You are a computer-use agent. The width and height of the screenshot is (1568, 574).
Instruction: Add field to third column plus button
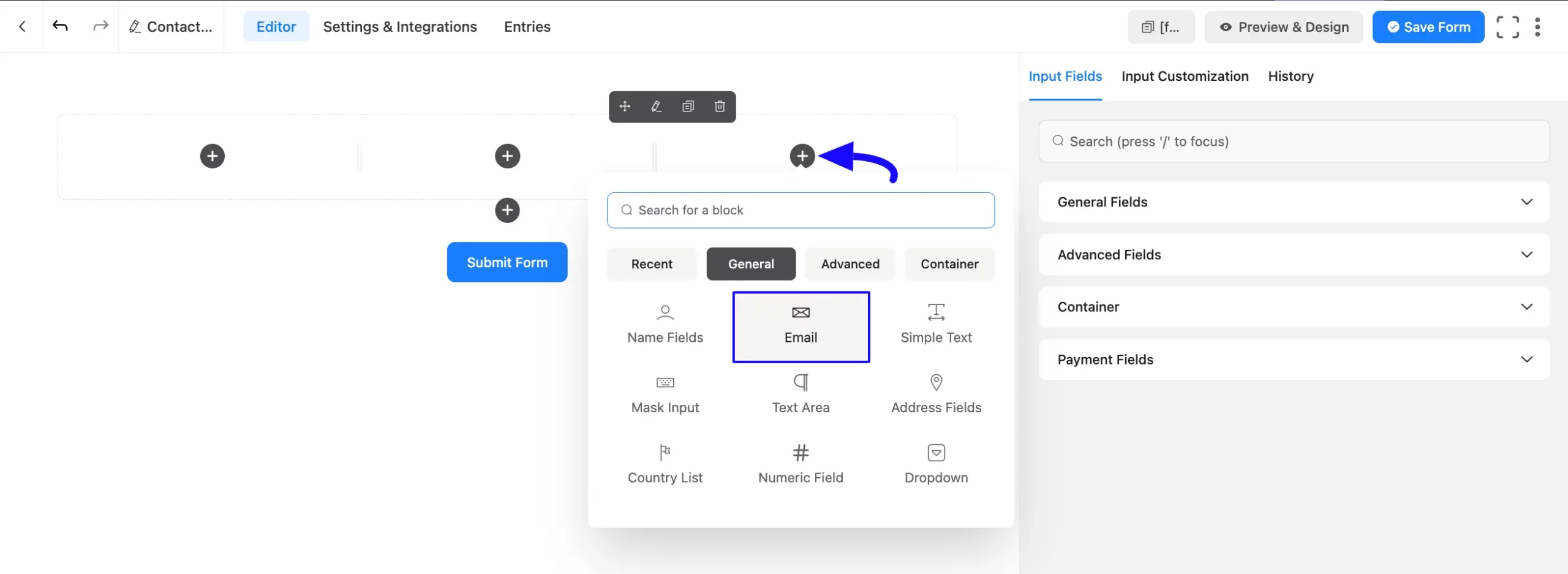pyautogui.click(x=802, y=156)
